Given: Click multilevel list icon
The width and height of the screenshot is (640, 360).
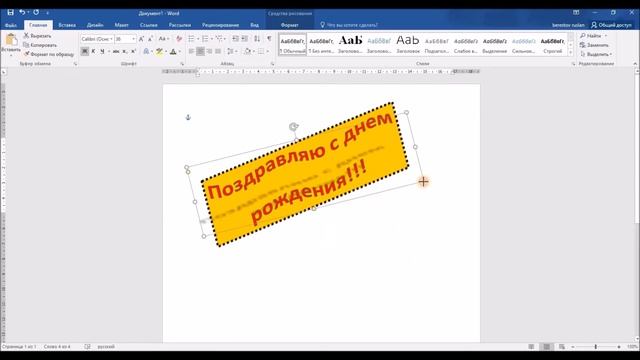Looking at the screenshot, I should 220,39.
